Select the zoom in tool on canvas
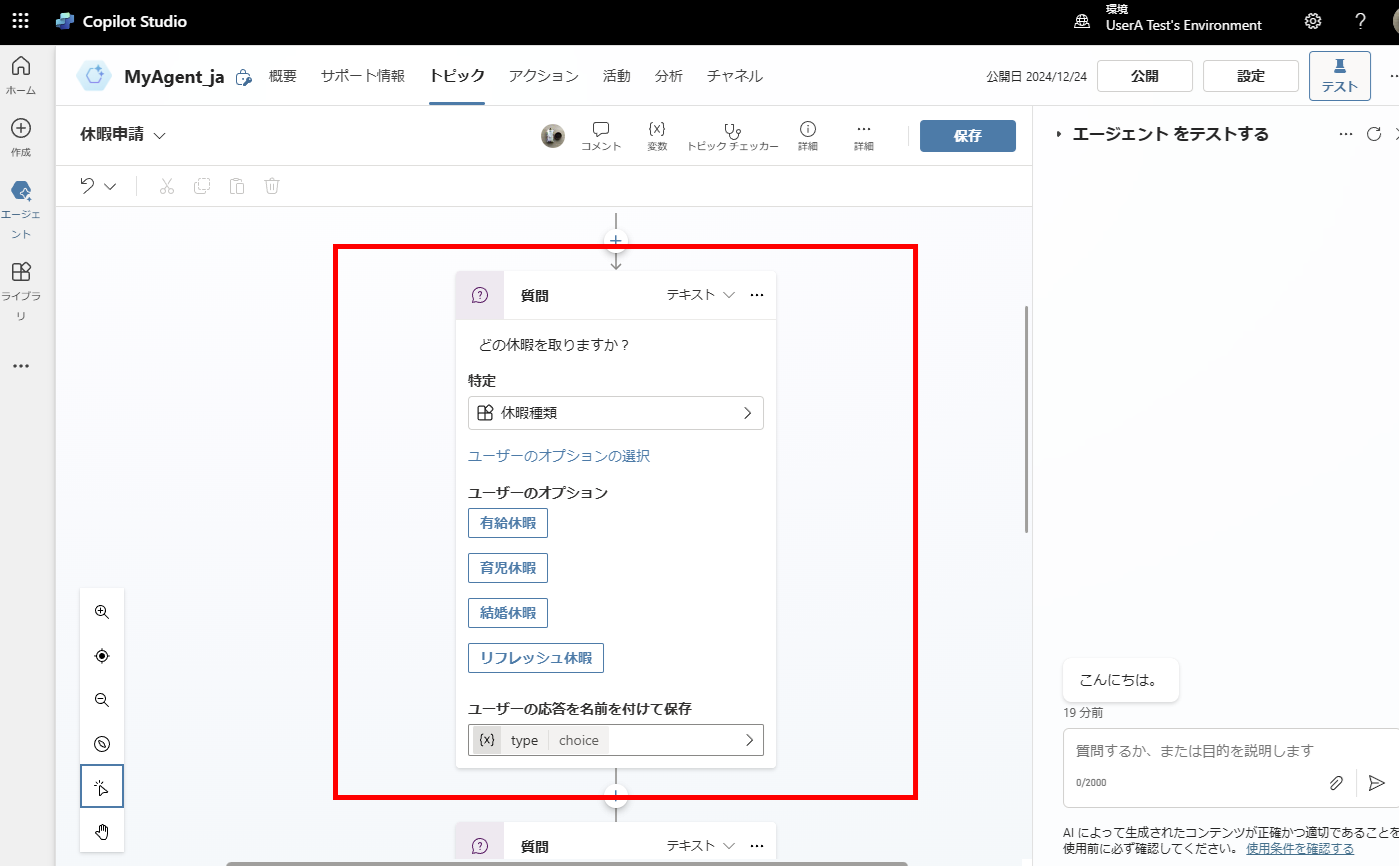This screenshot has width=1399, height=866. pos(101,611)
